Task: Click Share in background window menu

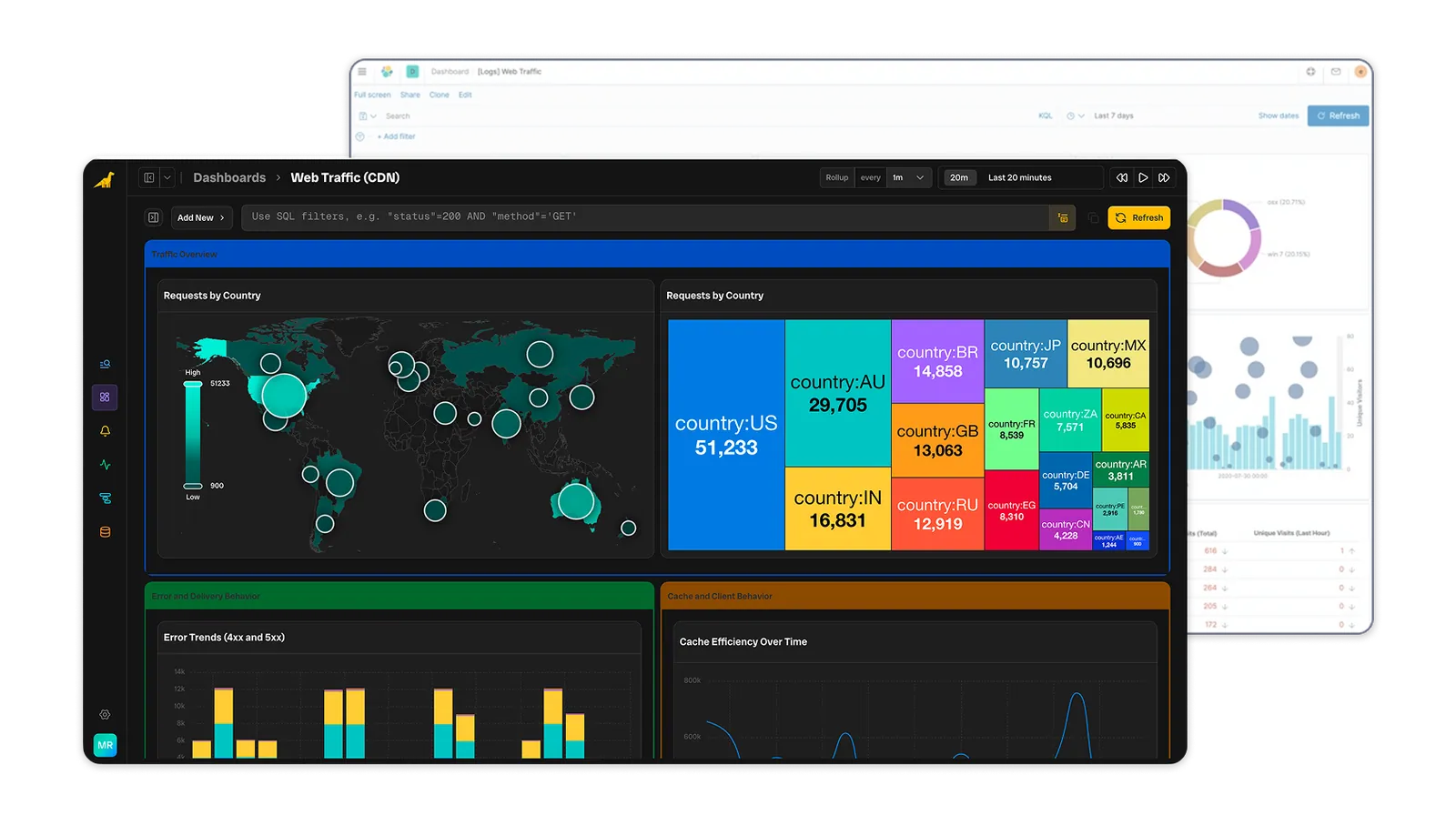Action: pos(410,95)
